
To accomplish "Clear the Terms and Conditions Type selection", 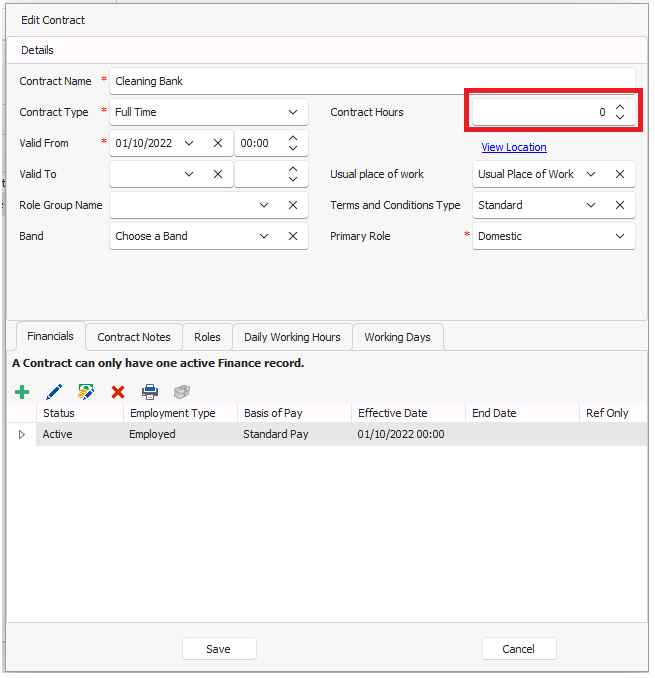I will point(620,205).
